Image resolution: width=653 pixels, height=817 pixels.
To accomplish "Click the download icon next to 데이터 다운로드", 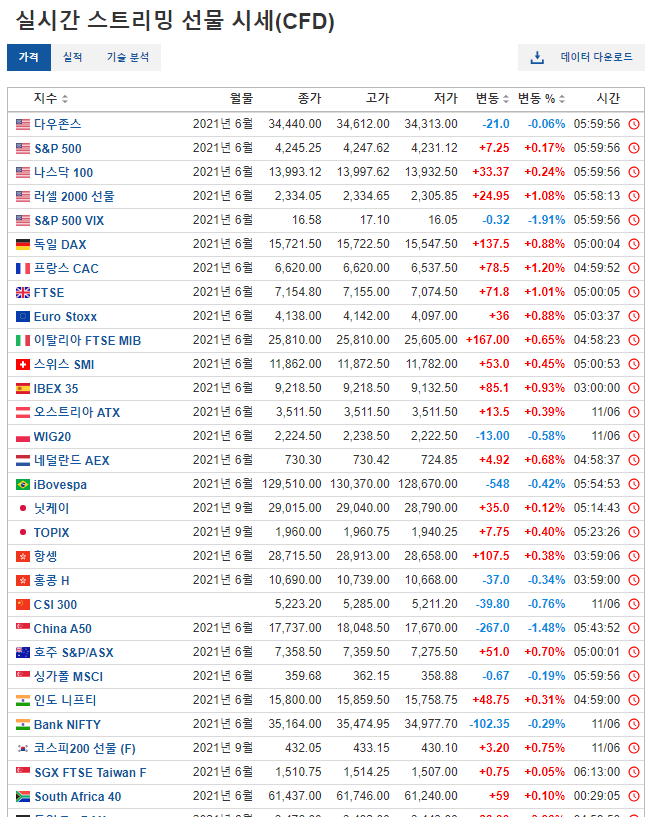I will (x=537, y=57).
